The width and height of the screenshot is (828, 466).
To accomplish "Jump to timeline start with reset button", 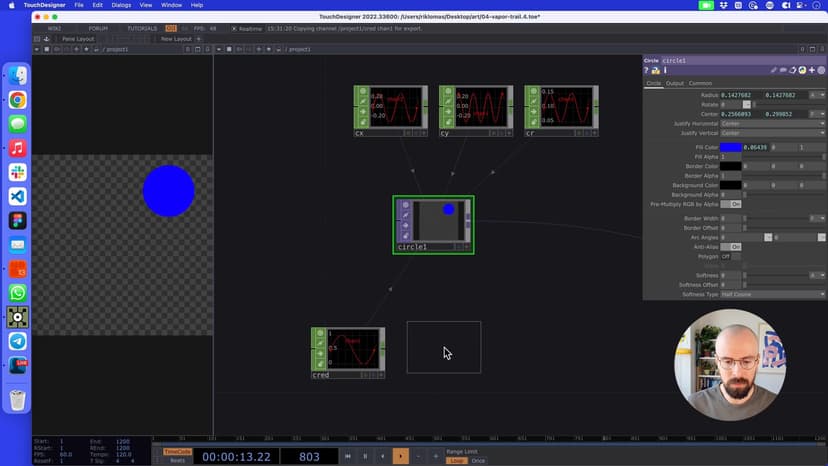I will pos(348,456).
